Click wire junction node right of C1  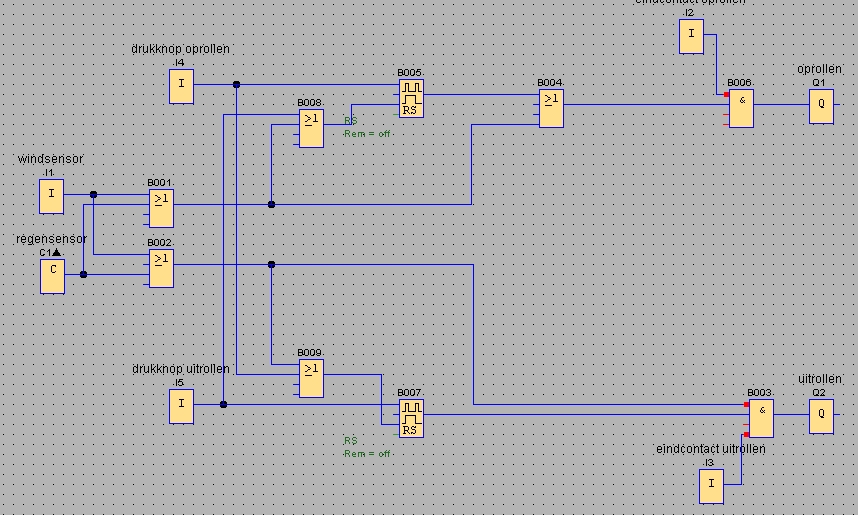click(x=83, y=275)
